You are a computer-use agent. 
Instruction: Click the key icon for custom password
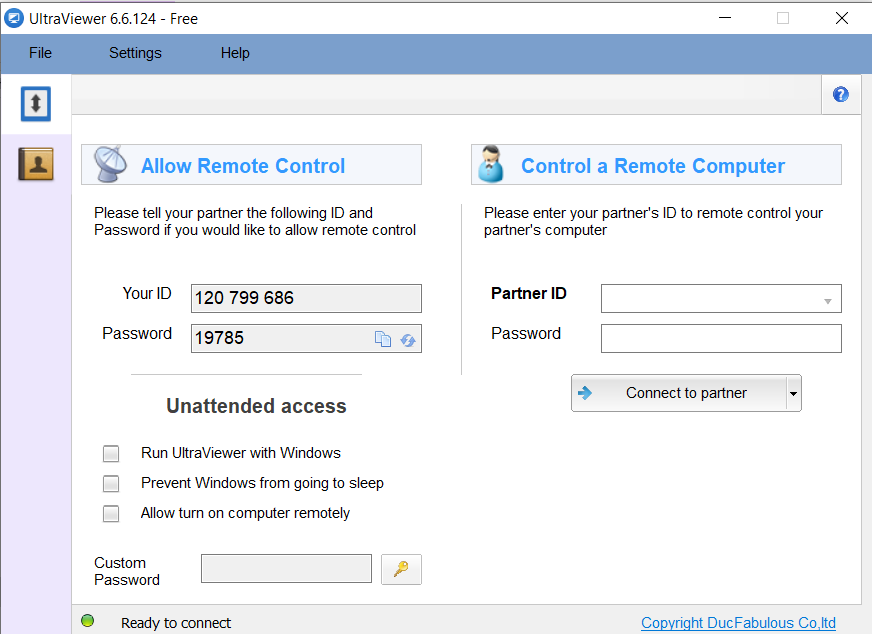(401, 569)
